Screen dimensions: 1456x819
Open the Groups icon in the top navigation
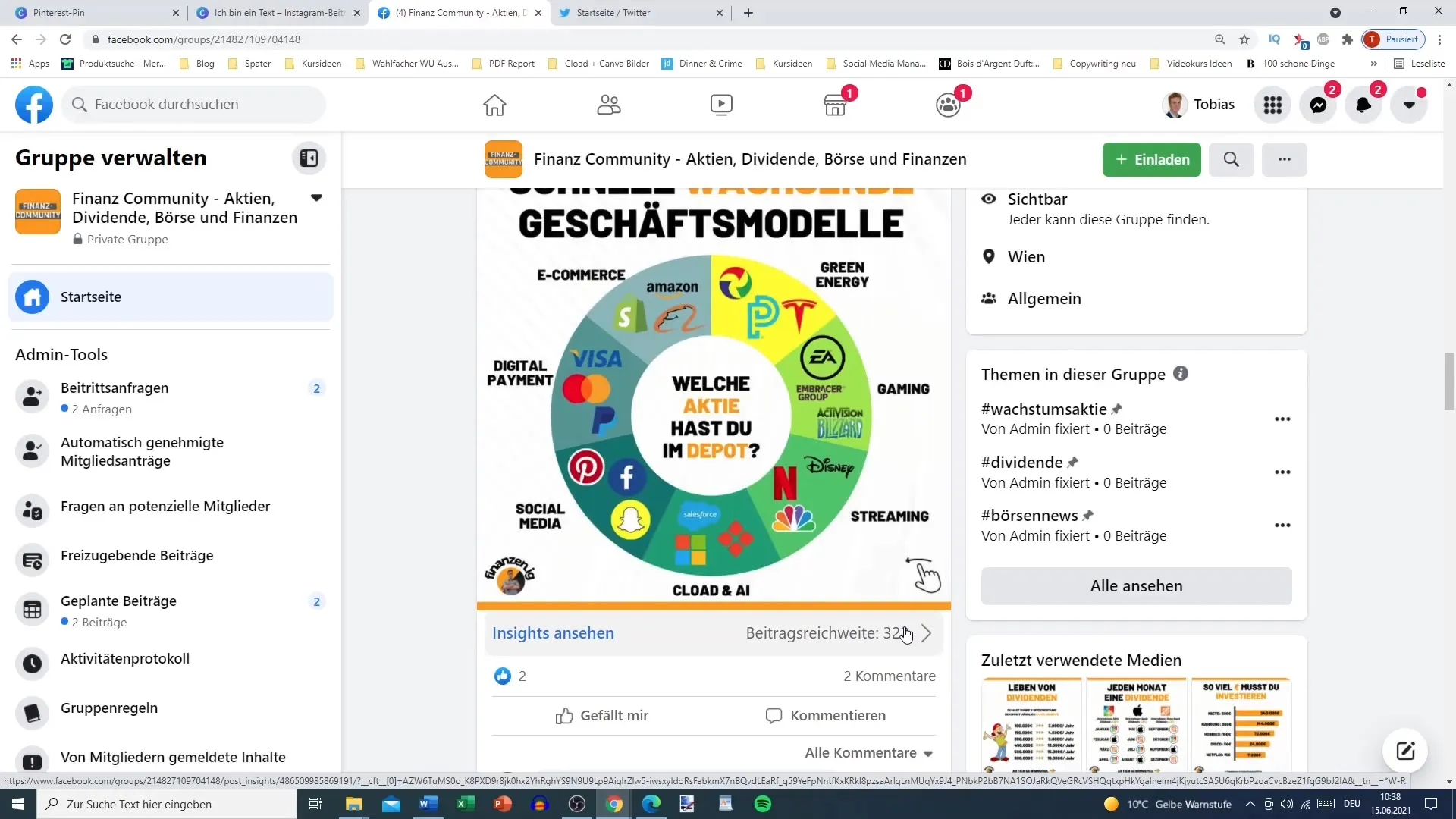pos(948,105)
